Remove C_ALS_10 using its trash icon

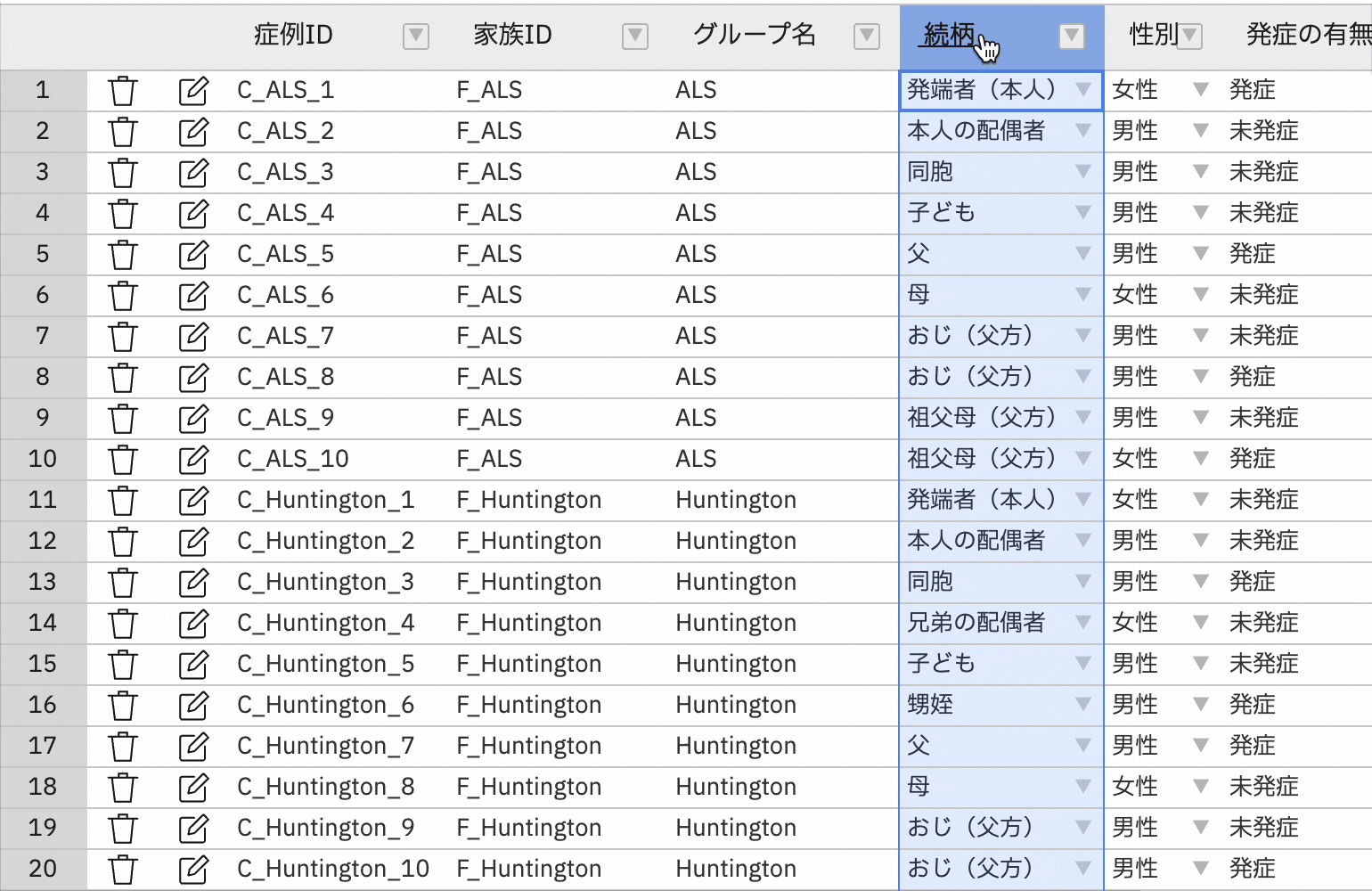123,460
